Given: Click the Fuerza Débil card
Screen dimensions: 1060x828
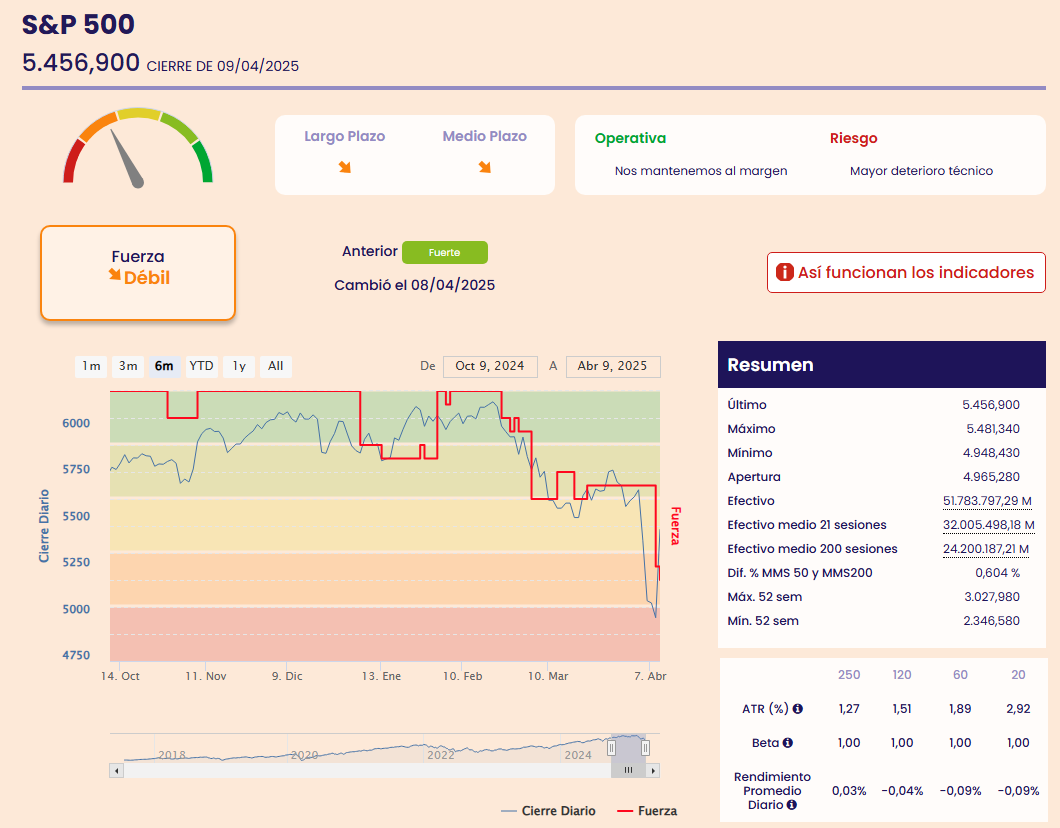Looking at the screenshot, I should click(138, 273).
